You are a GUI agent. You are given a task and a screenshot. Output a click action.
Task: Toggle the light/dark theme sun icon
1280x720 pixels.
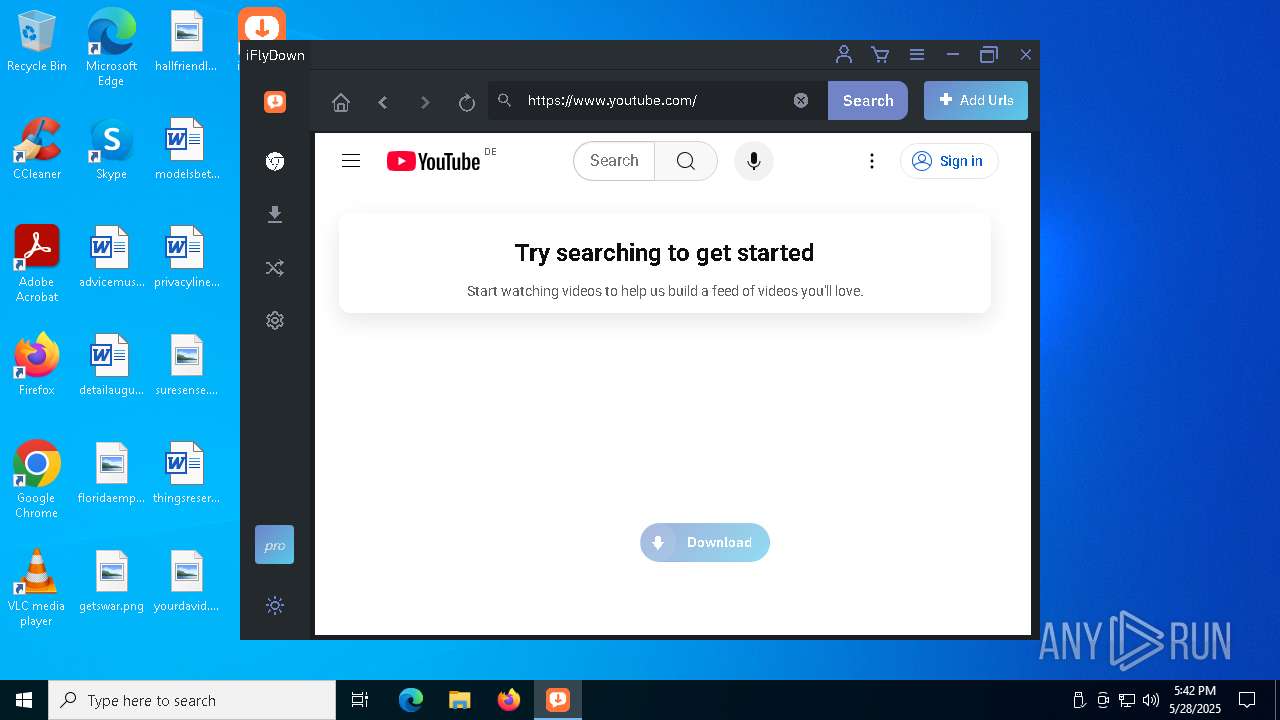coord(275,605)
